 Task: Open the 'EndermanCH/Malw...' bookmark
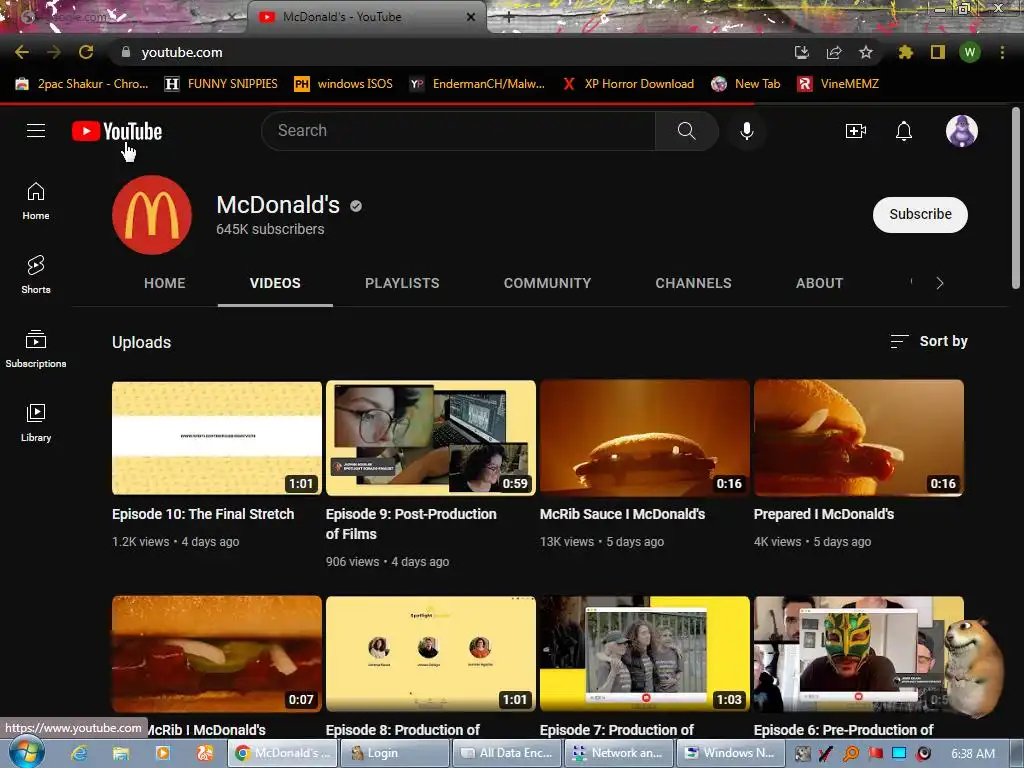[477, 84]
